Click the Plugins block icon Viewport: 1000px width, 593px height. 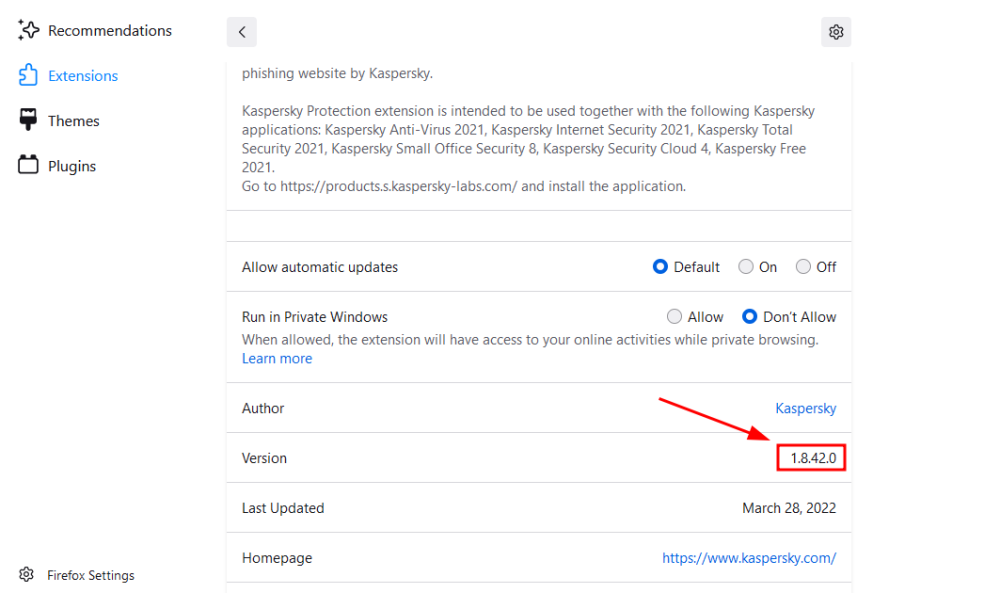pyautogui.click(x=28, y=166)
